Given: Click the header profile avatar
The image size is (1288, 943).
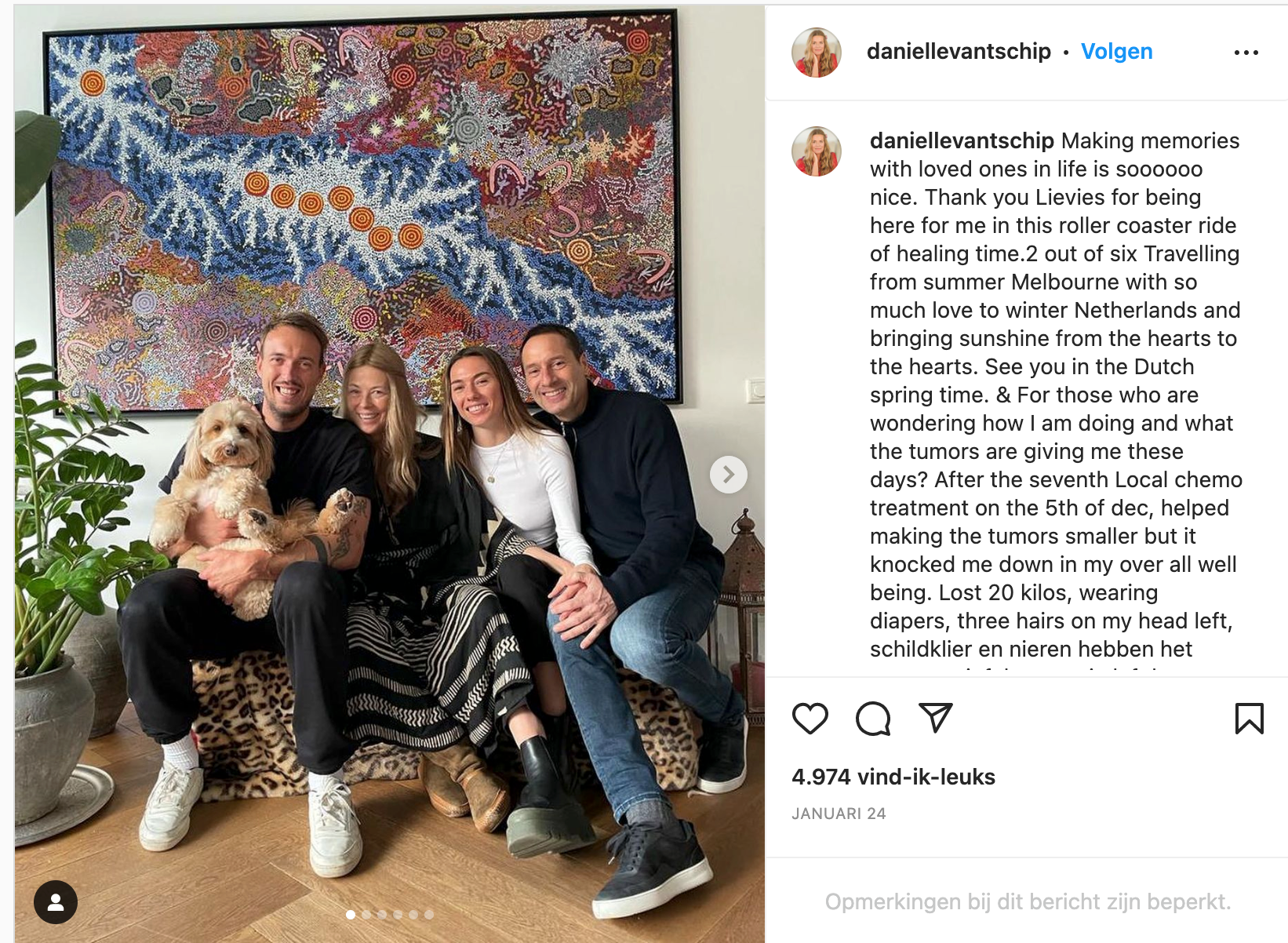Looking at the screenshot, I should (x=817, y=53).
